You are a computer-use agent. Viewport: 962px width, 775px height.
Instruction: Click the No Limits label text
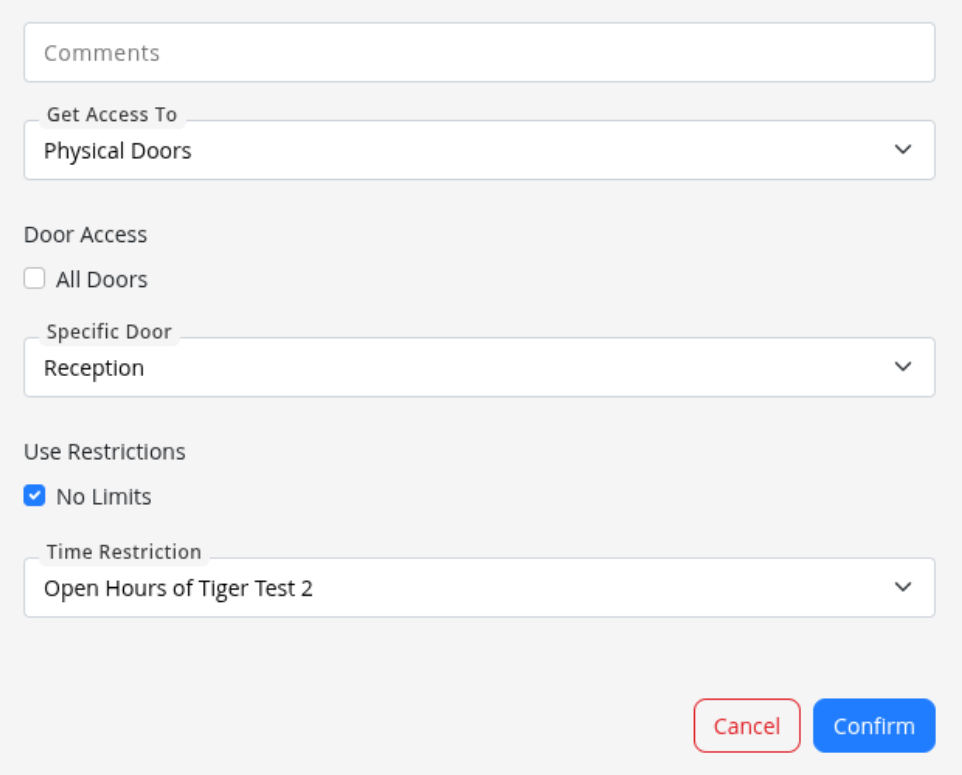click(104, 497)
